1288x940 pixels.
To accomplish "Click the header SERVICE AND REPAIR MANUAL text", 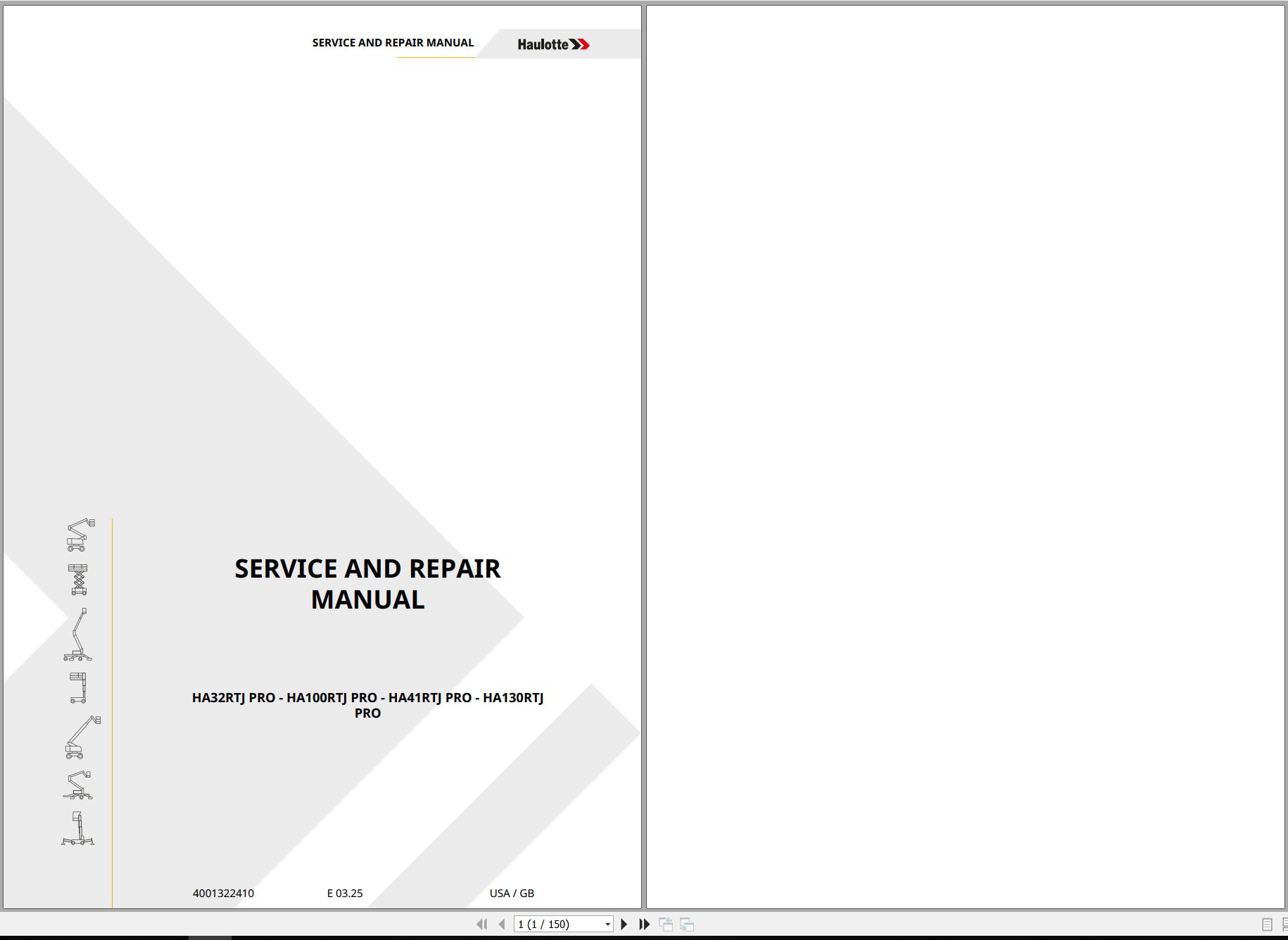I will 393,42.
